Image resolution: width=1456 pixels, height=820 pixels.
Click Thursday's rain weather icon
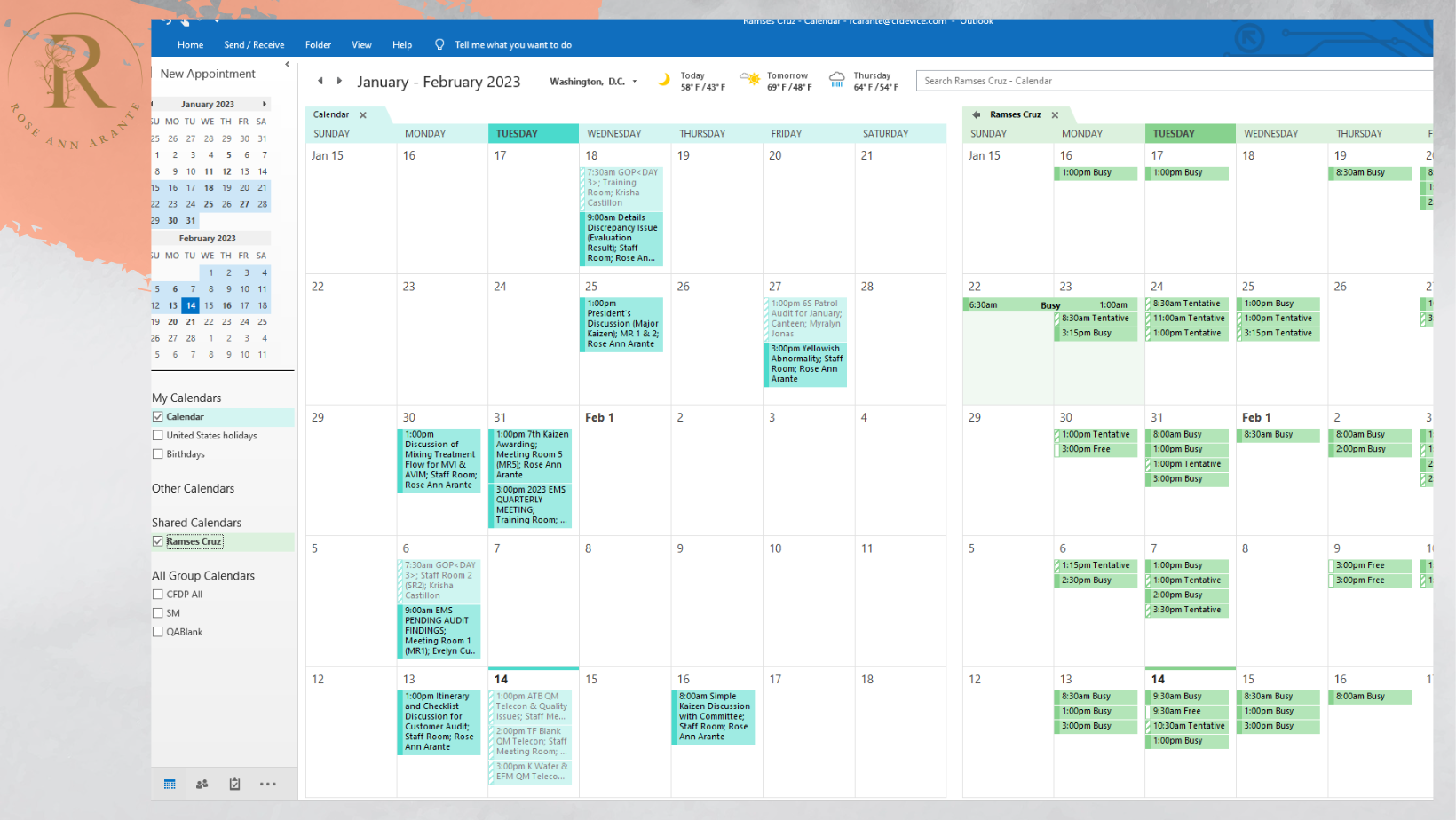click(836, 80)
